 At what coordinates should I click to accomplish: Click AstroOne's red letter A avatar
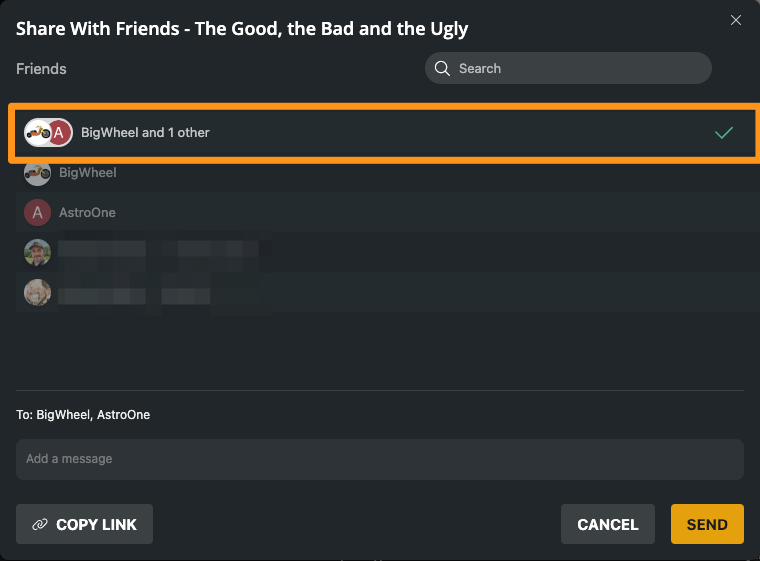37,212
